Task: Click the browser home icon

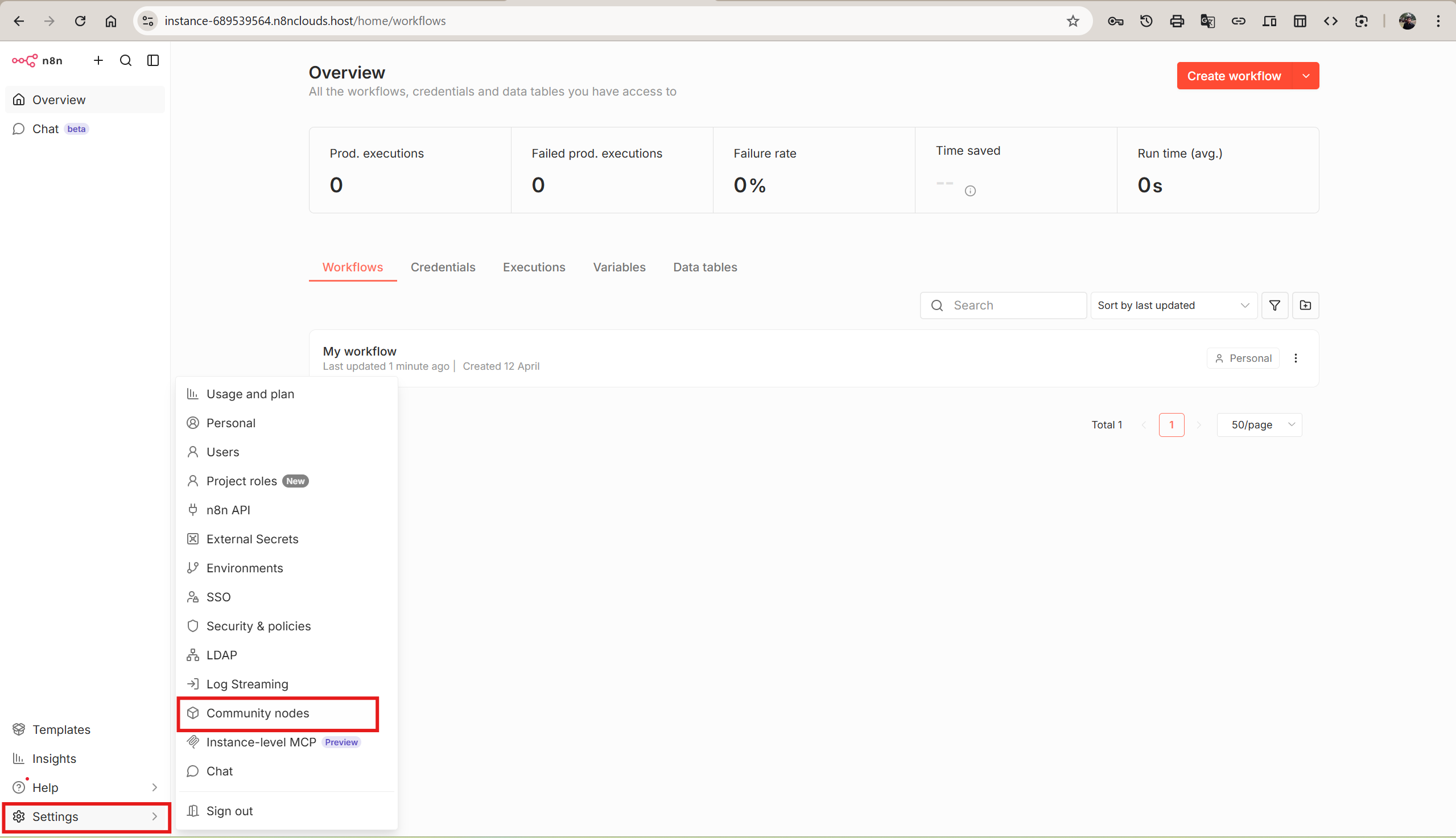Action: coord(110,21)
